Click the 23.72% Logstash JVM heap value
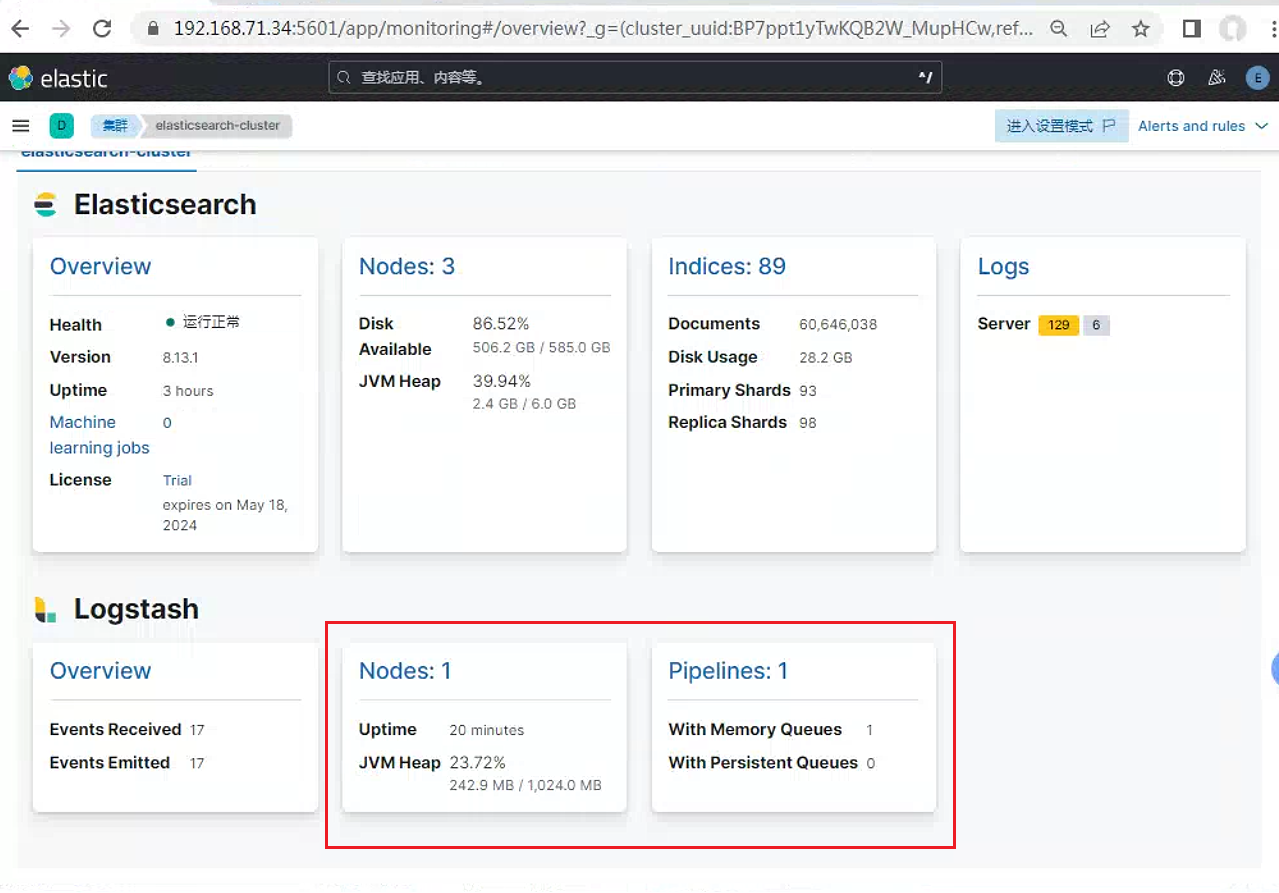Viewport: 1279px width, 893px height. click(x=478, y=762)
